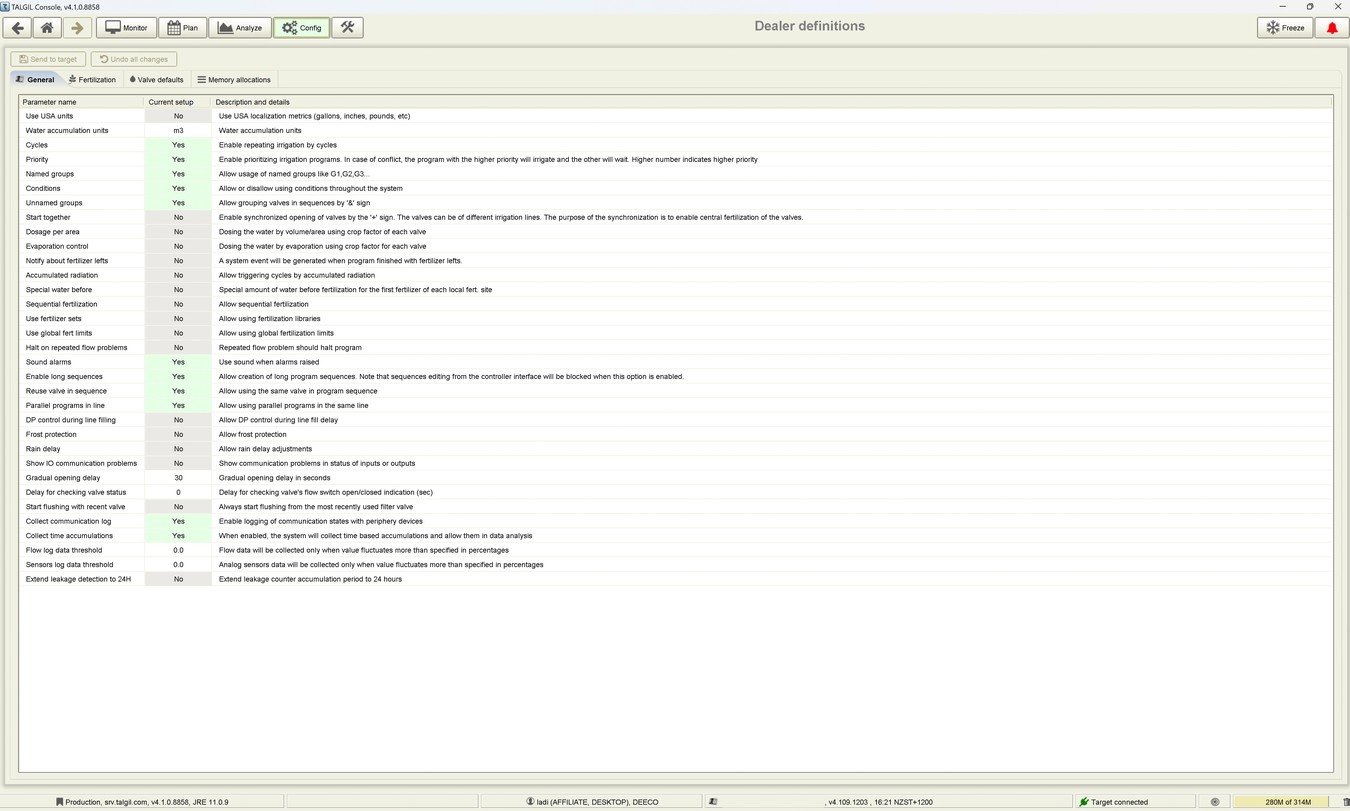Select DP control during line filling parameter
1350x811 pixels.
[x=71, y=420]
